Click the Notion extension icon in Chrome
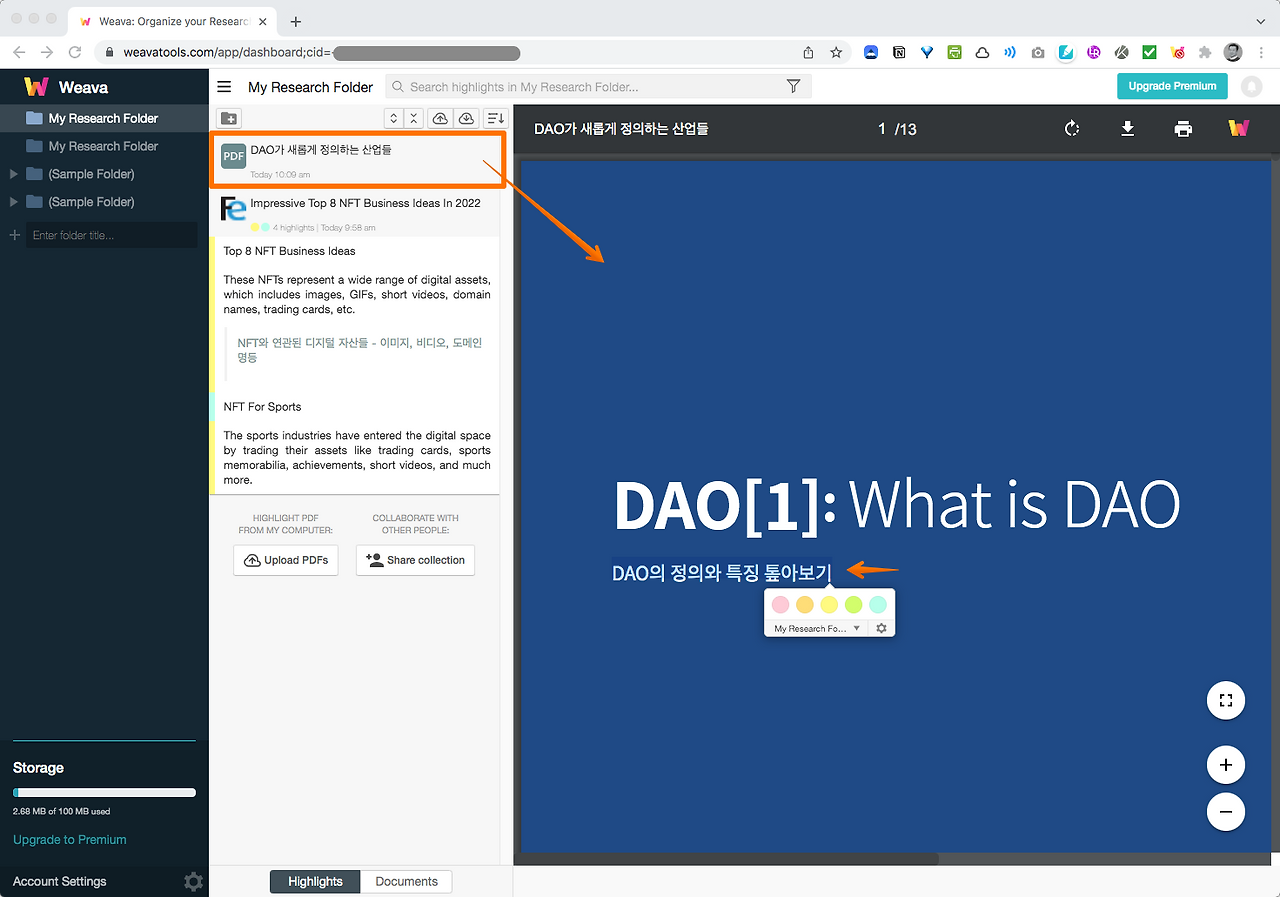The height and width of the screenshot is (897, 1280). coord(899,52)
